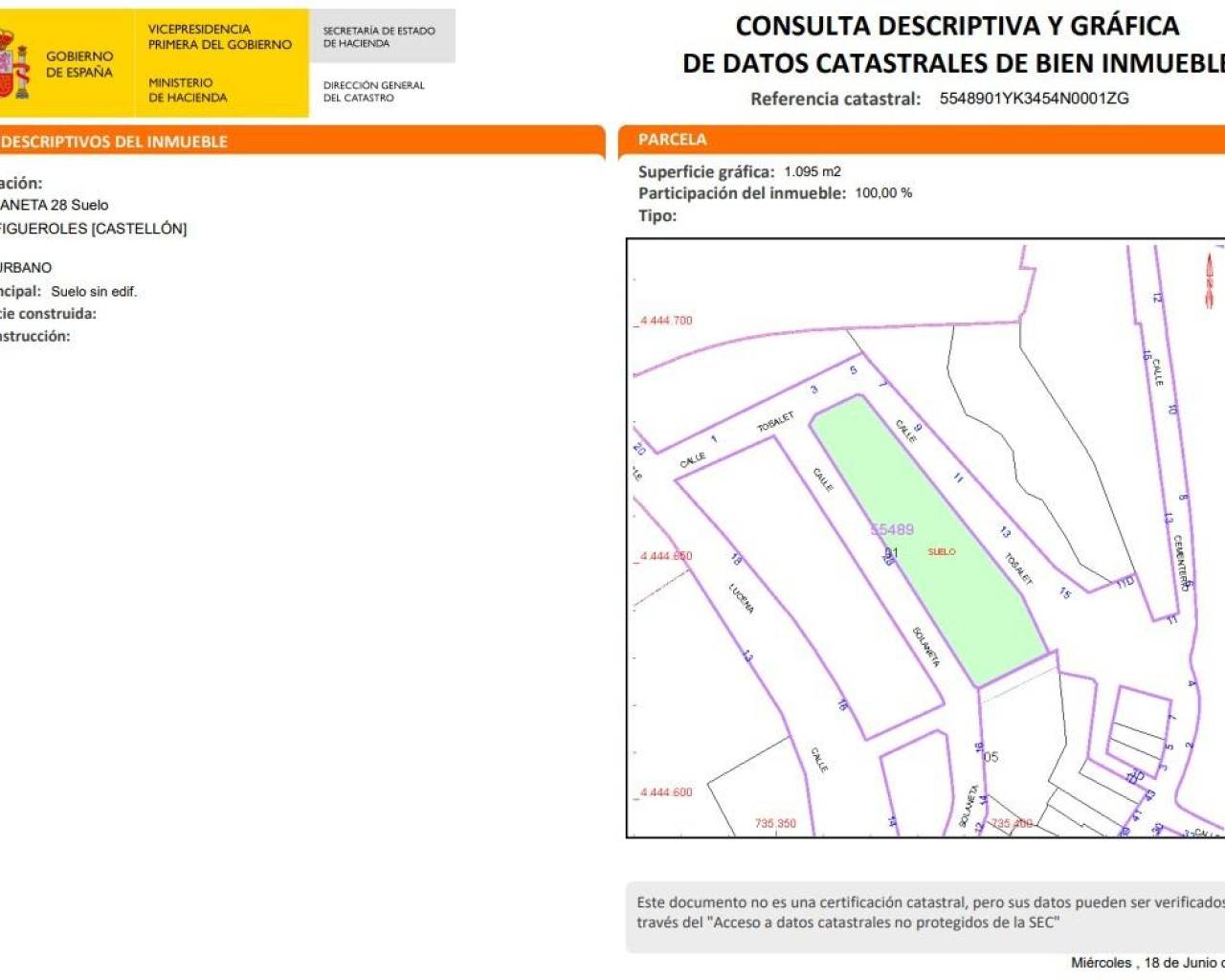Screen dimensions: 1225x980
Task: Click parcel number 05 on the map
Action: [x=991, y=757]
